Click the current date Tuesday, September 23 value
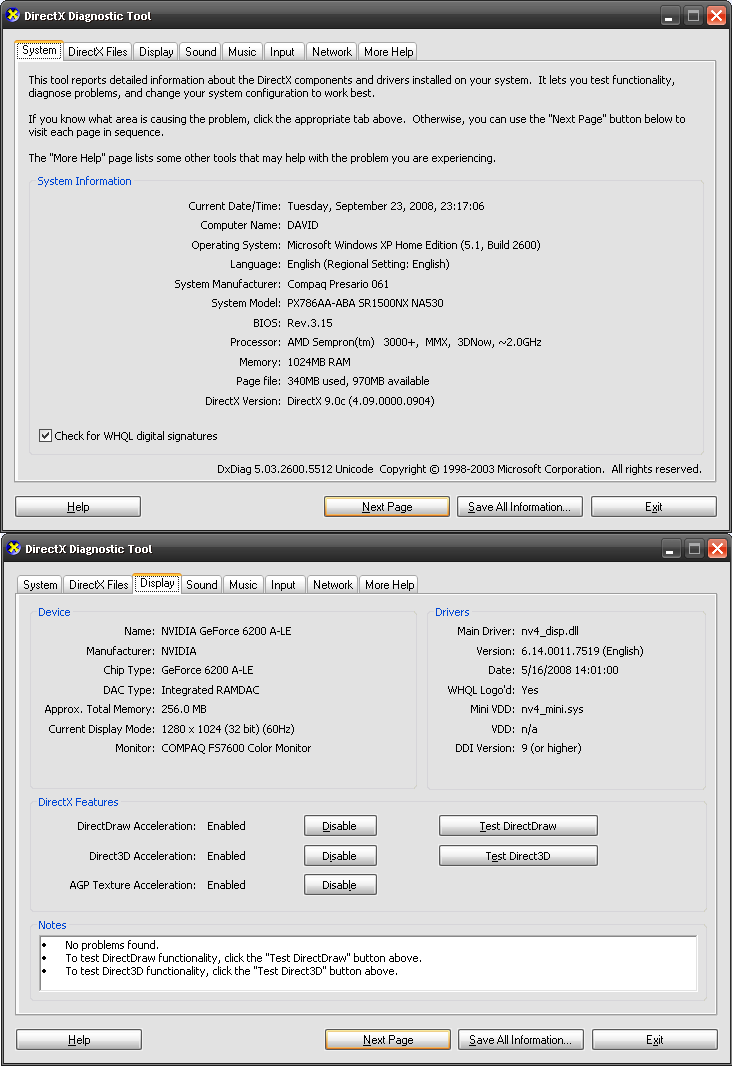Viewport: 732px width, 1066px height. coord(385,206)
